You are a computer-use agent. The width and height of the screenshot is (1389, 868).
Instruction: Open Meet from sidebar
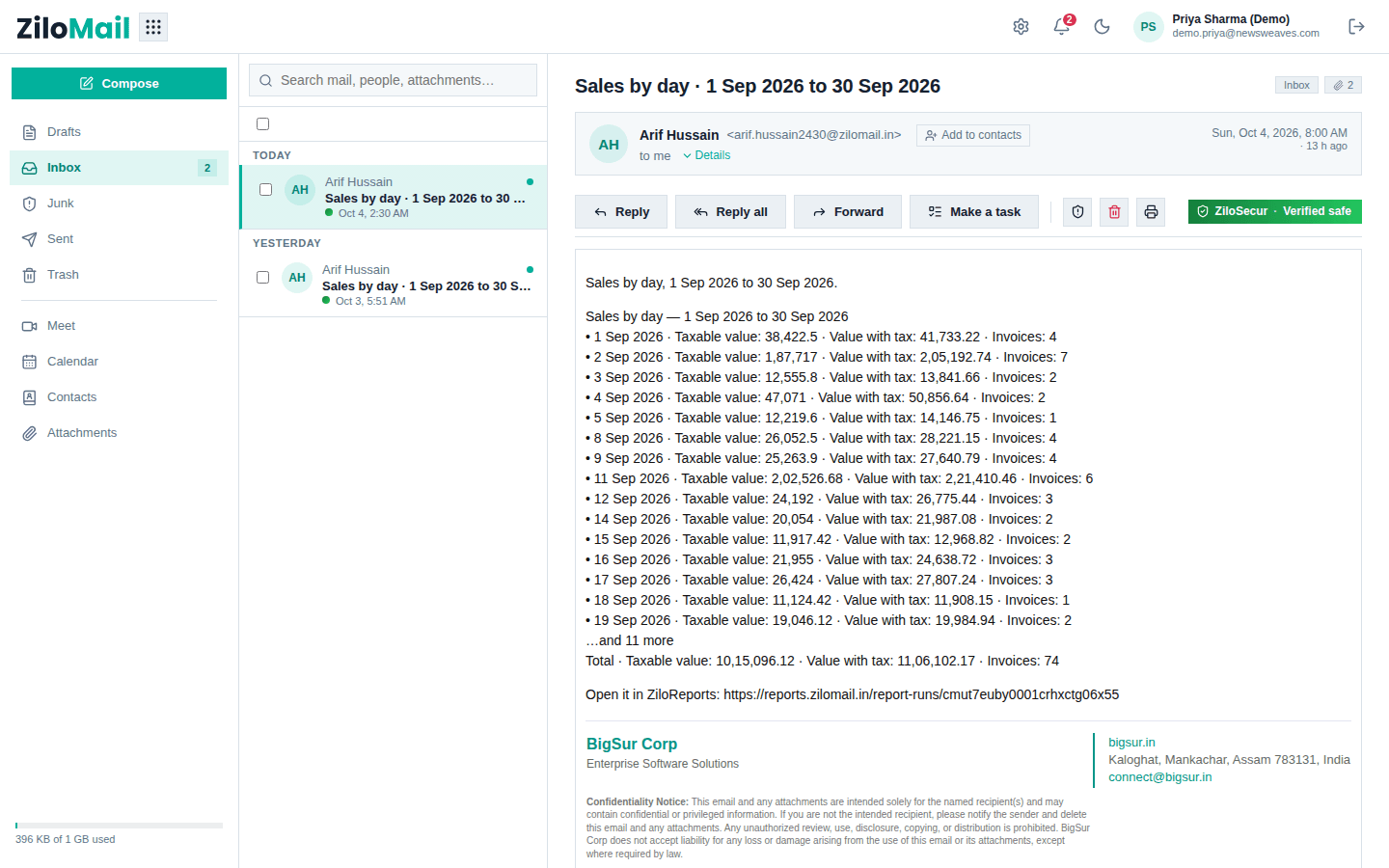pyautogui.click(x=119, y=326)
